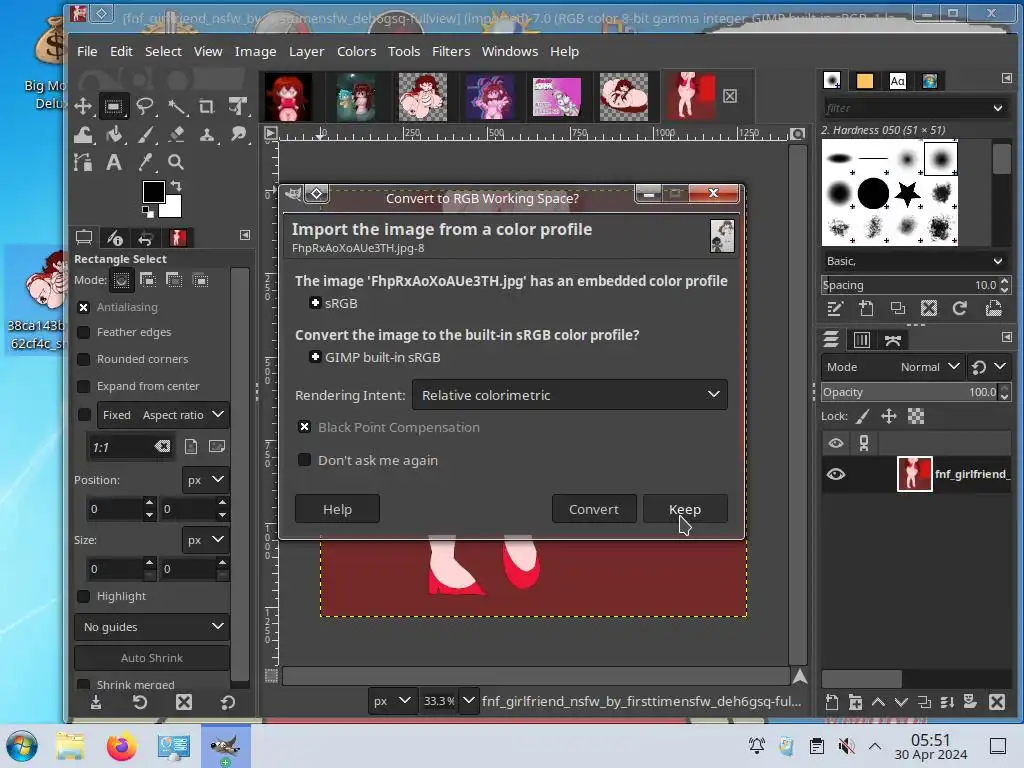Select the Smudge tool
This screenshot has width=1024, height=768.
click(x=238, y=135)
